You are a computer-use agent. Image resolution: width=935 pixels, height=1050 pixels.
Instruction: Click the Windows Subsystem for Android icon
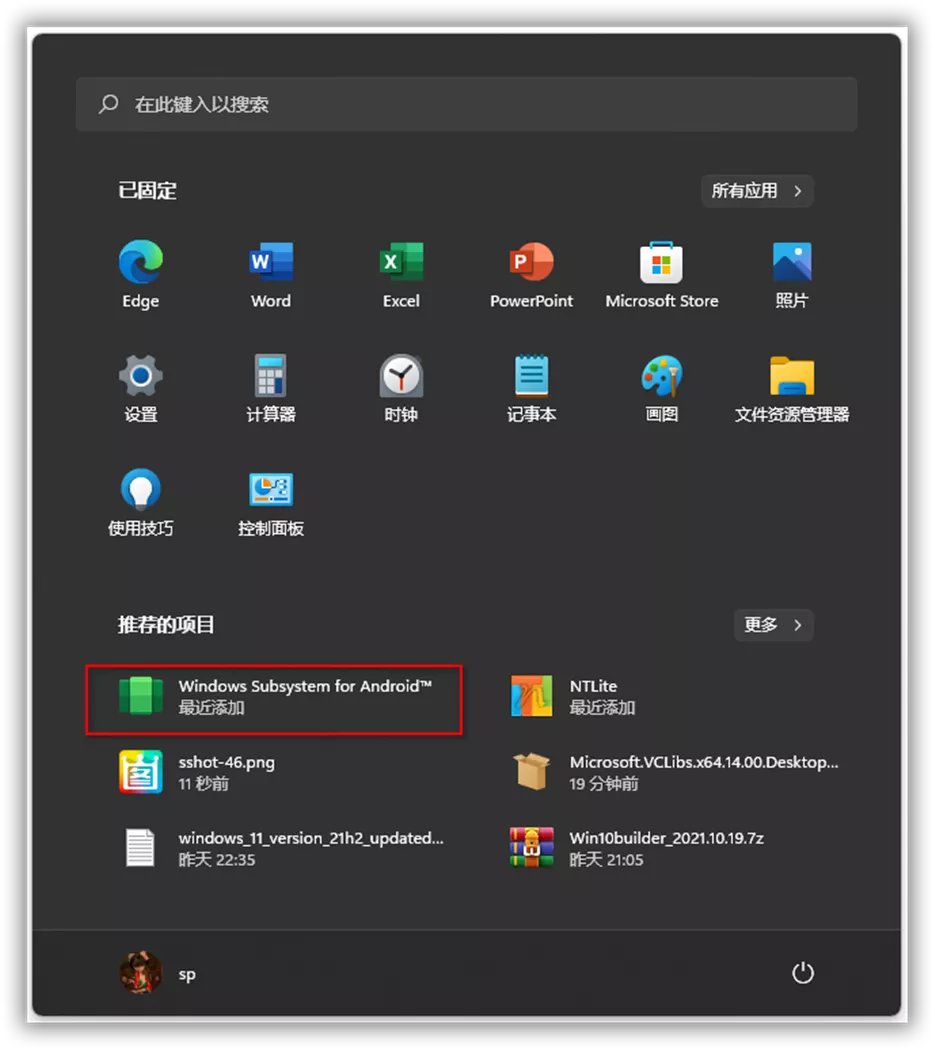[141, 696]
